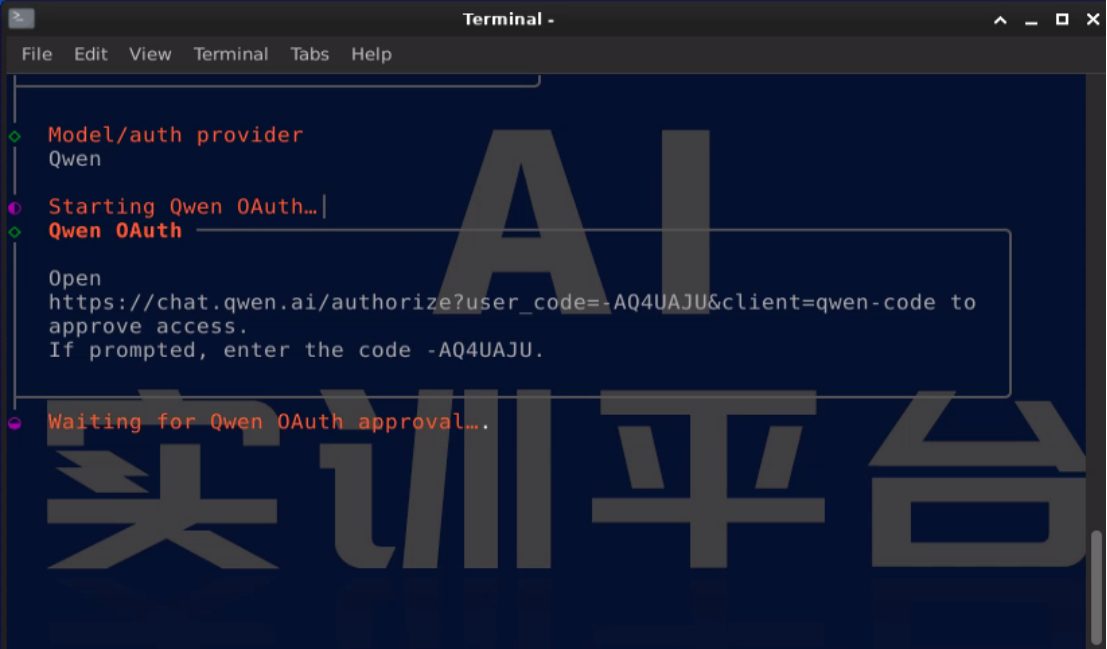Click the word 'Open' in the OAuth box
The height and width of the screenshot is (649, 1107).
click(75, 278)
